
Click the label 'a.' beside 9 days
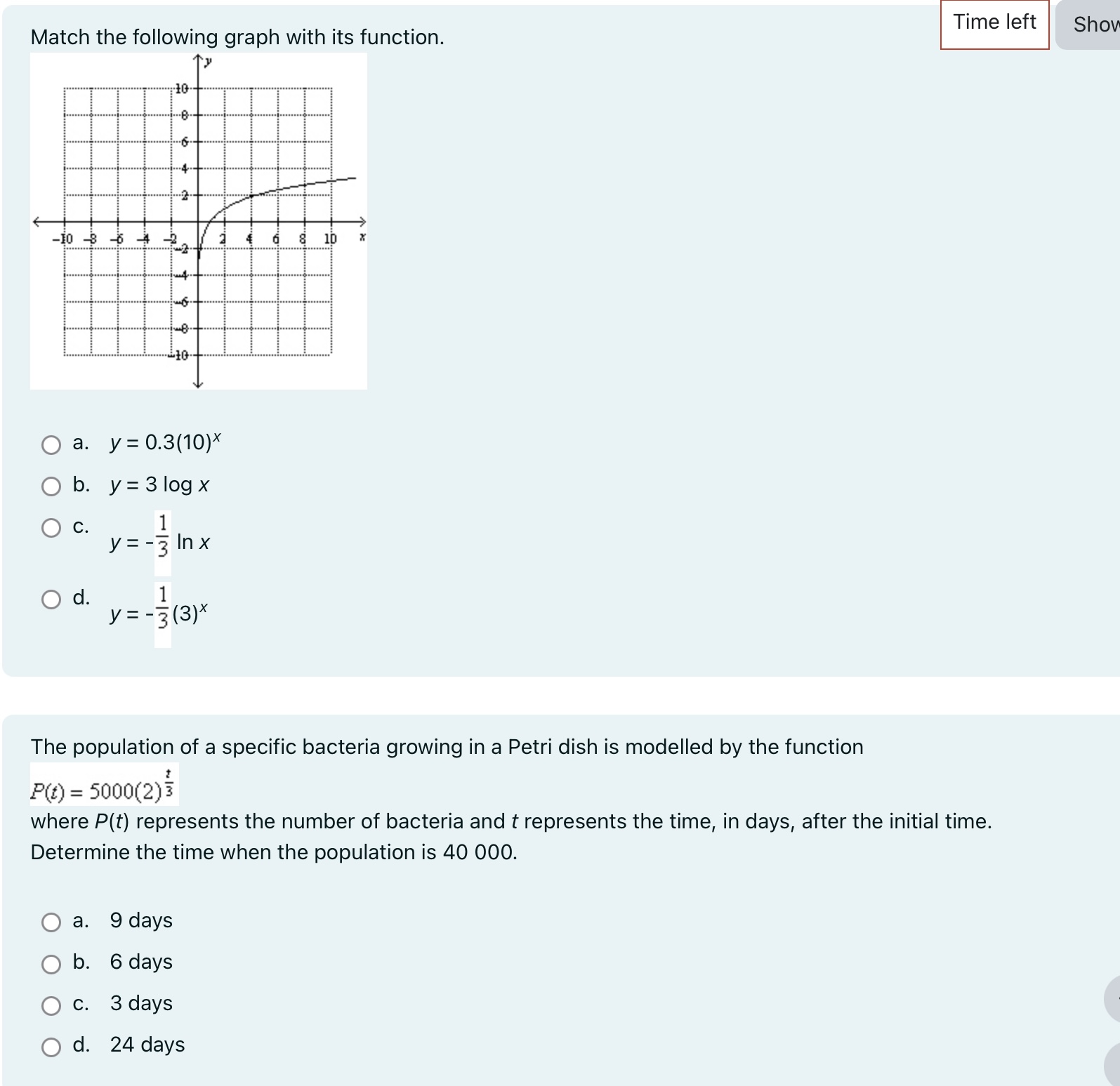tap(81, 922)
